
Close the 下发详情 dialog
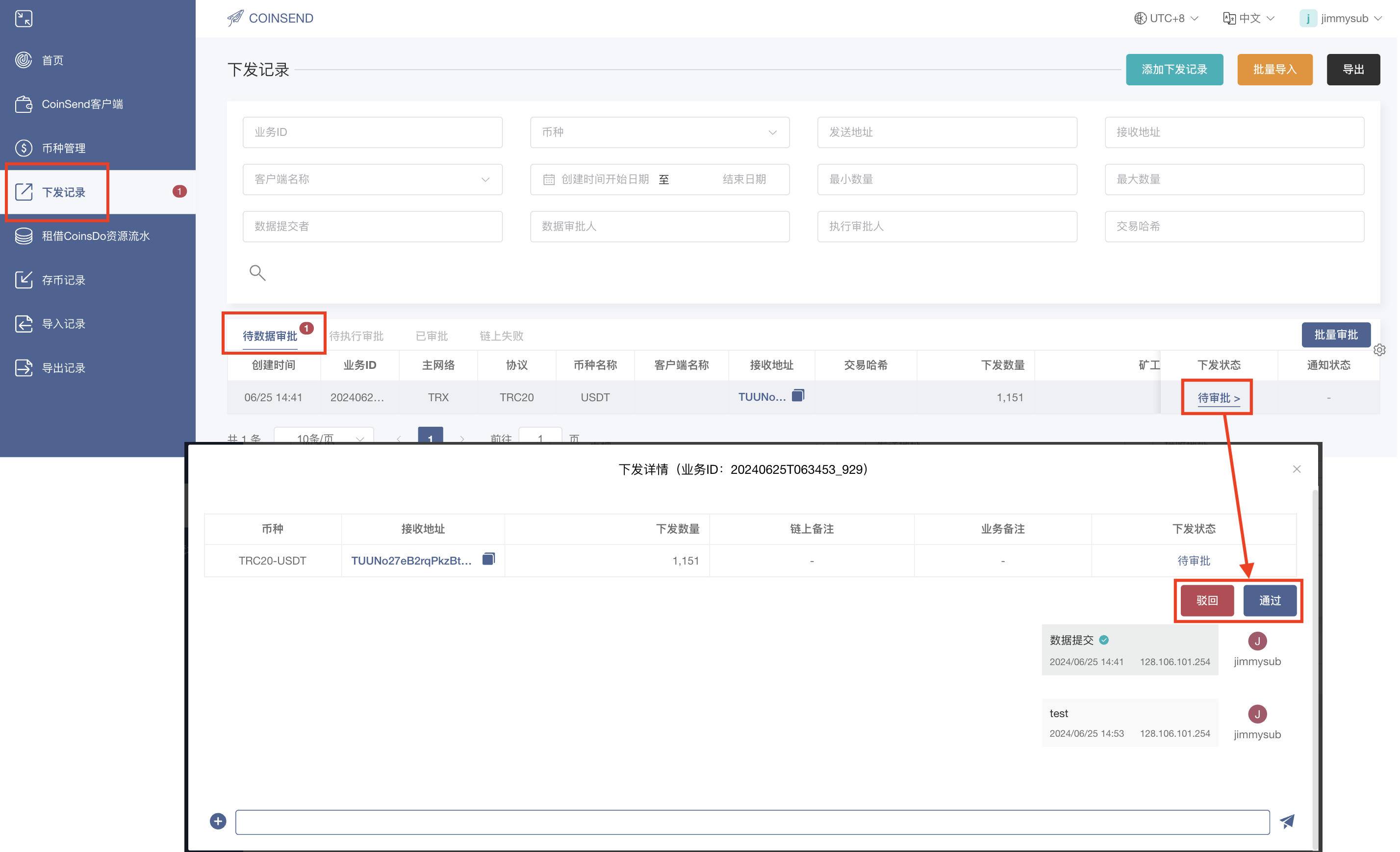[1296, 469]
